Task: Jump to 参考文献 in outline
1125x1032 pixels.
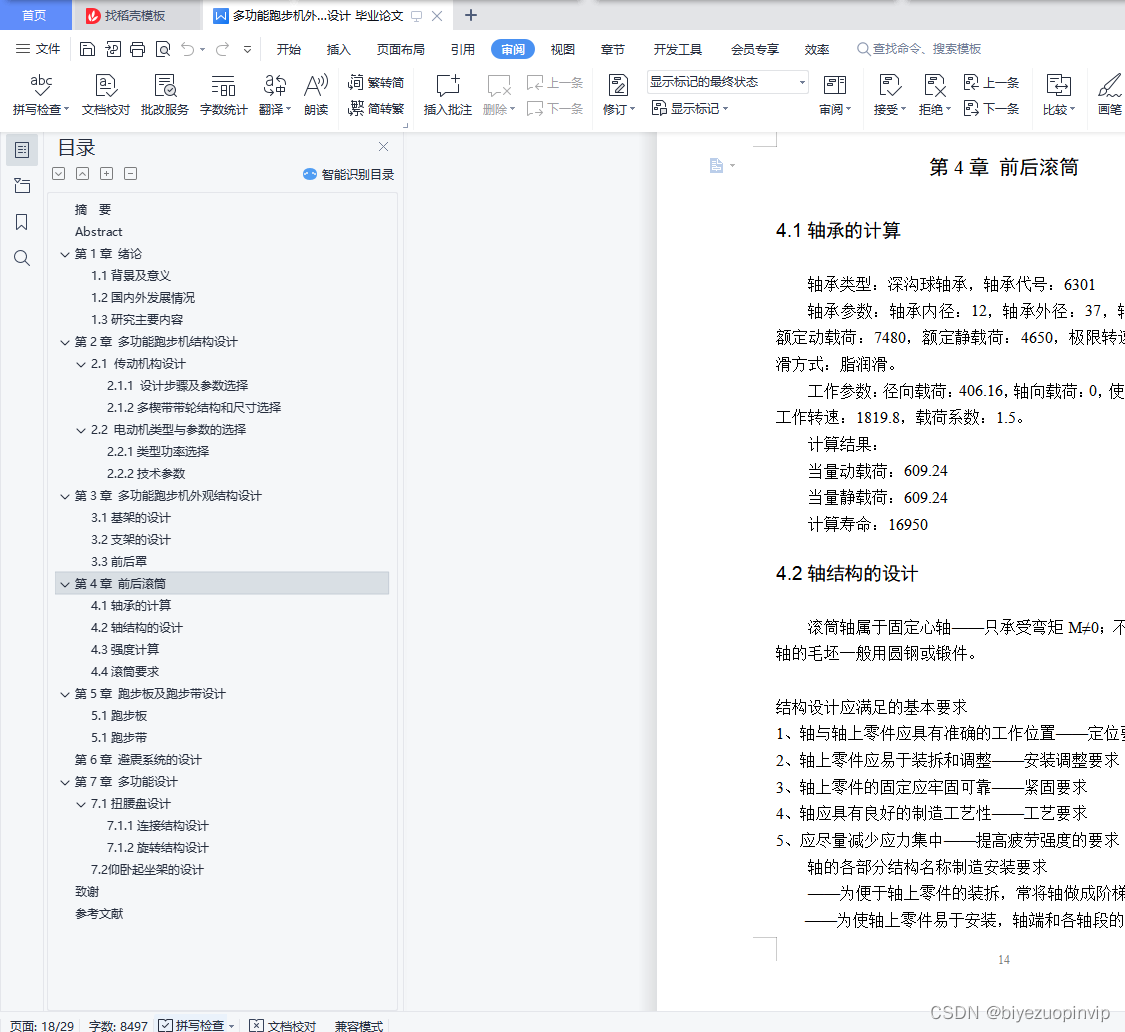Action: [99, 914]
